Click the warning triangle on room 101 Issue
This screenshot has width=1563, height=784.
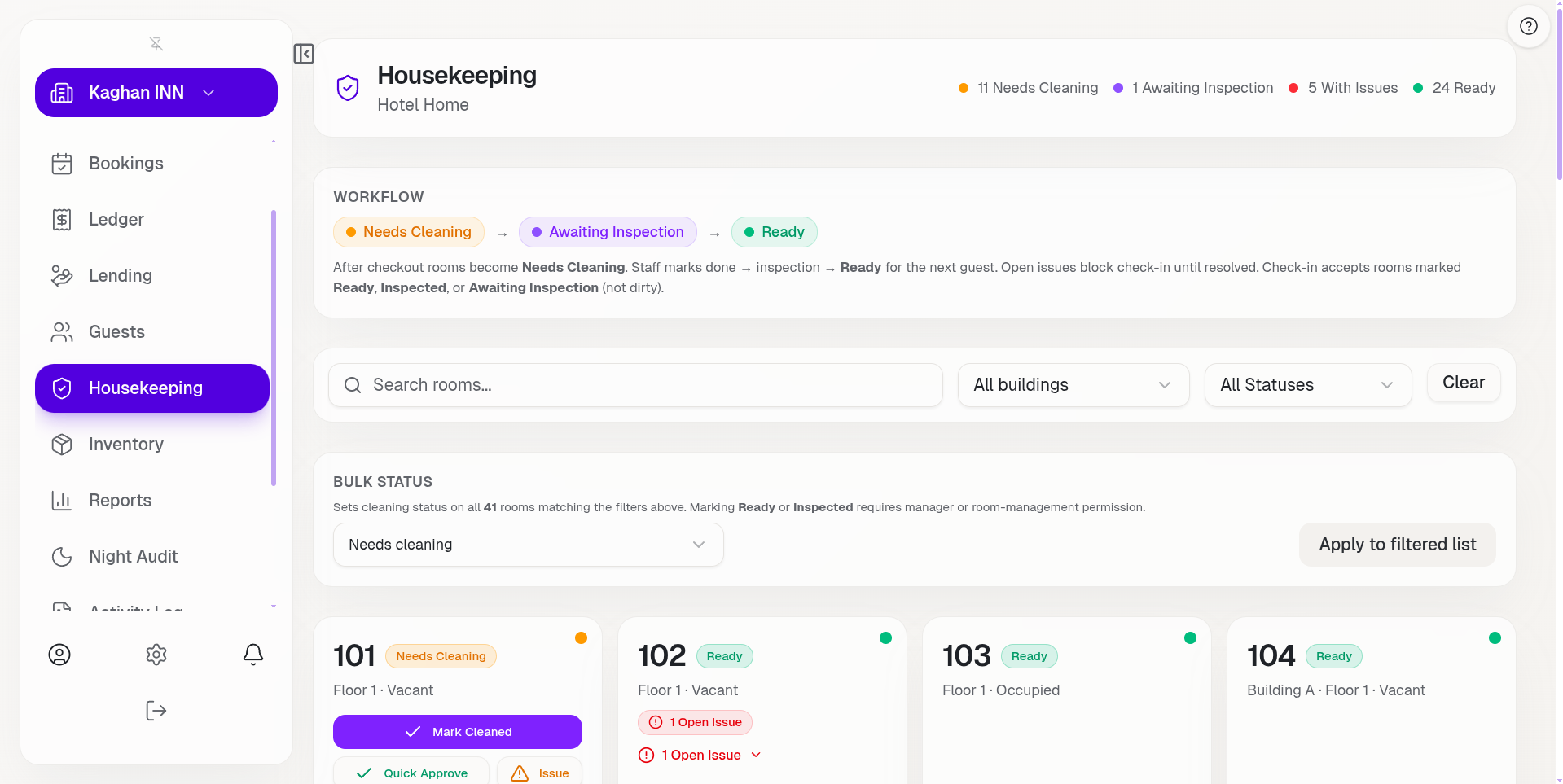click(520, 773)
